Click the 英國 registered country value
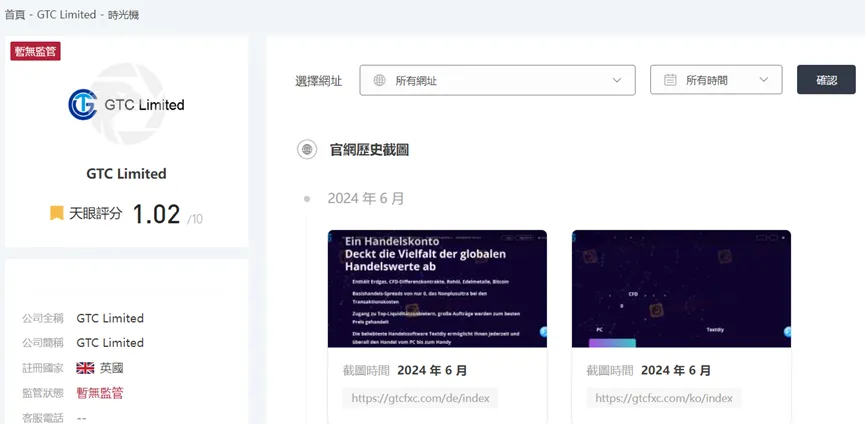 pyautogui.click(x=111, y=368)
